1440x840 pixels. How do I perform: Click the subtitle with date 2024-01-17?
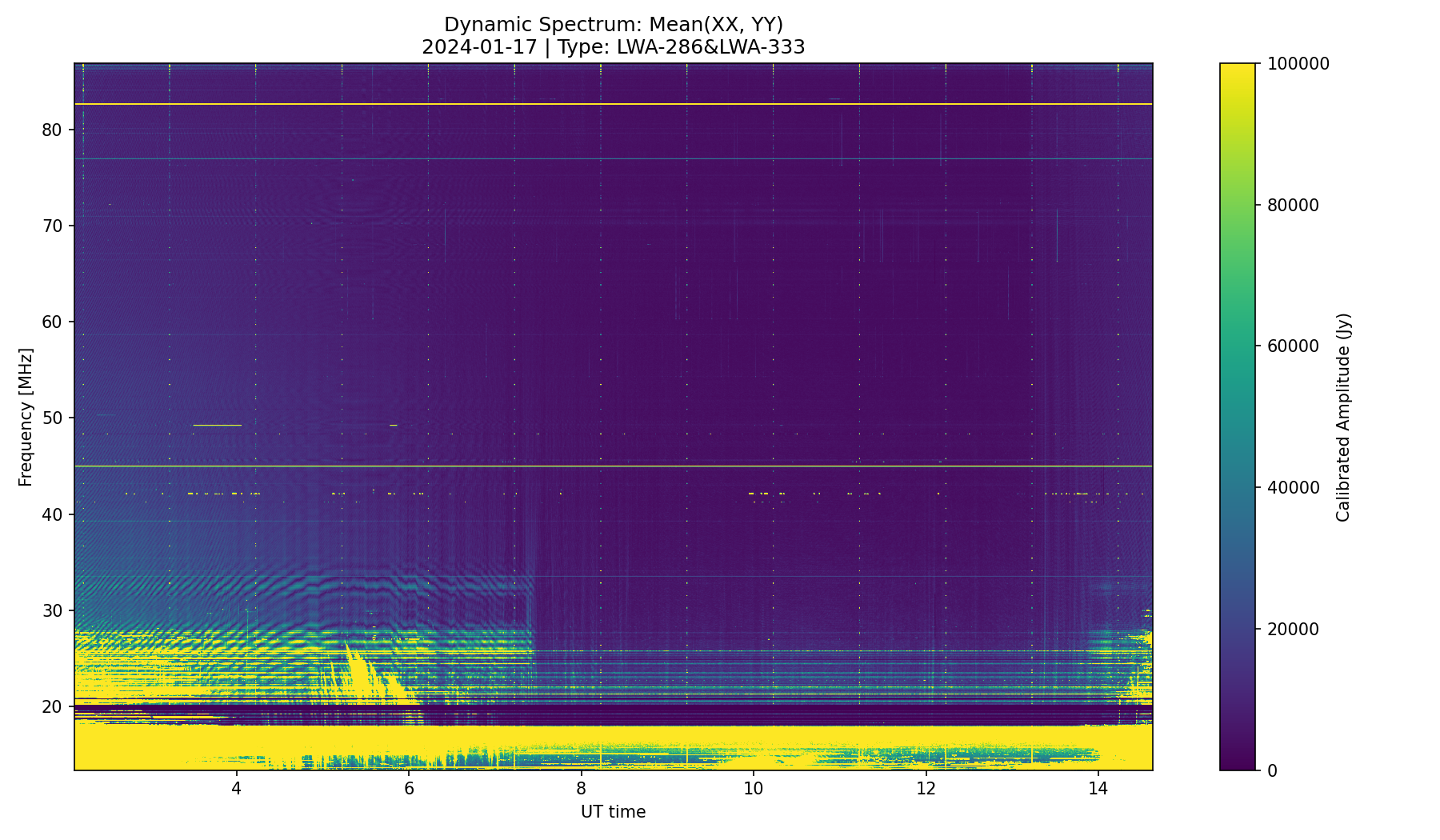coord(613,47)
